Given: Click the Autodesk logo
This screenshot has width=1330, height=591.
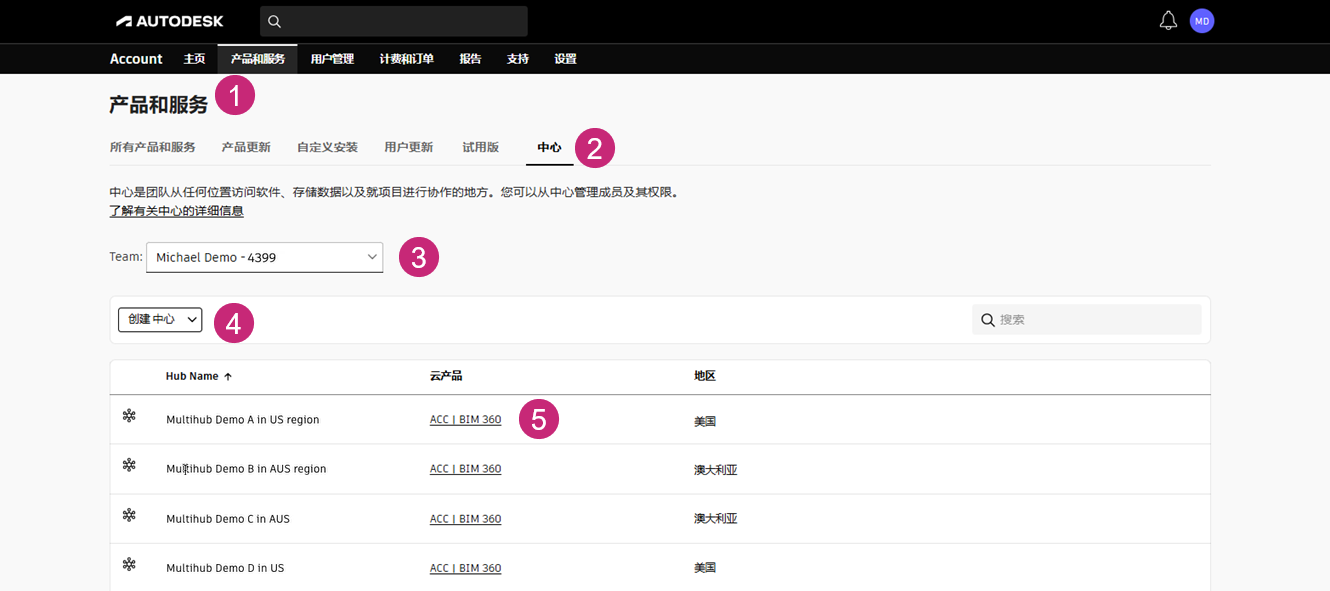Looking at the screenshot, I should click(170, 21).
